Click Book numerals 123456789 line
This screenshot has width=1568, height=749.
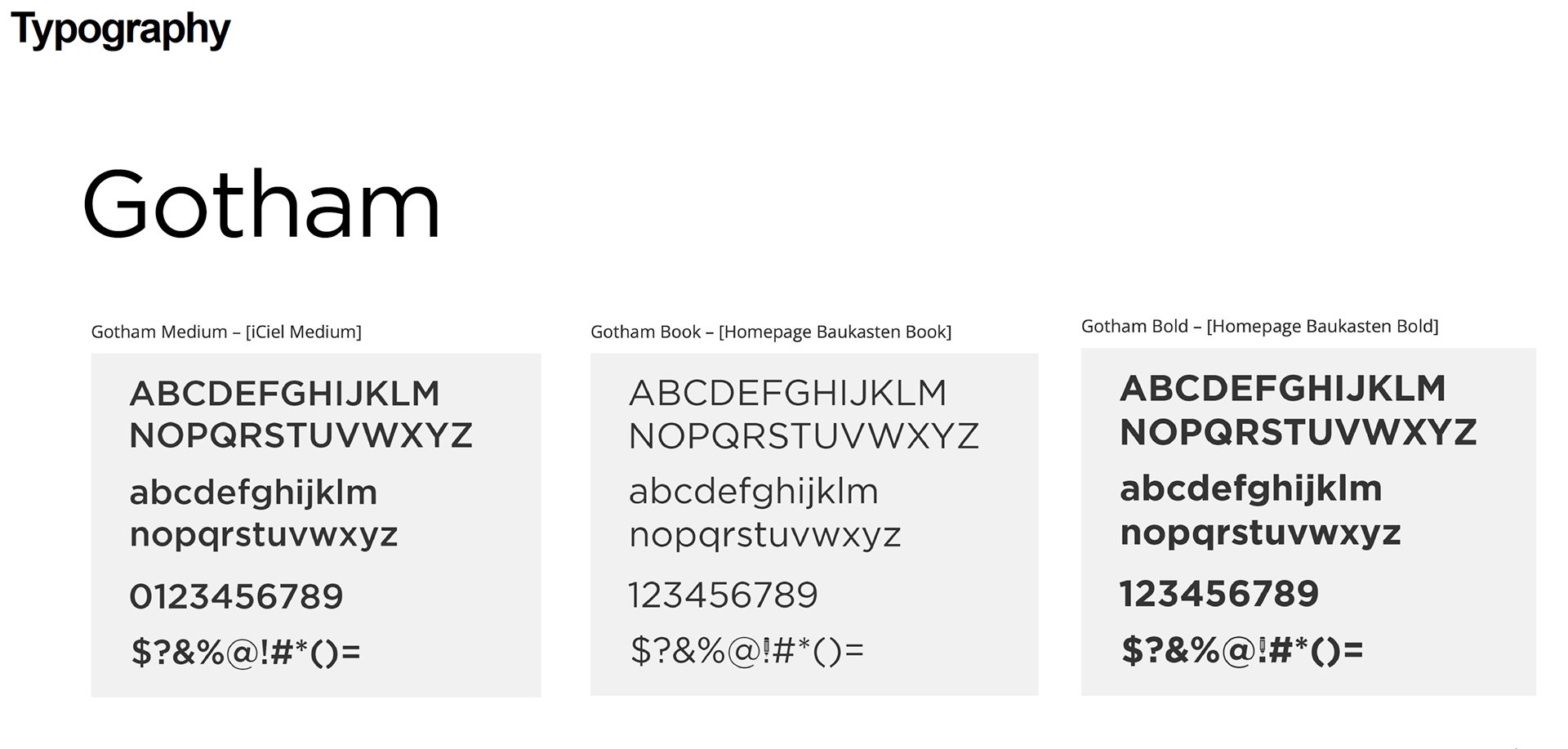click(723, 595)
